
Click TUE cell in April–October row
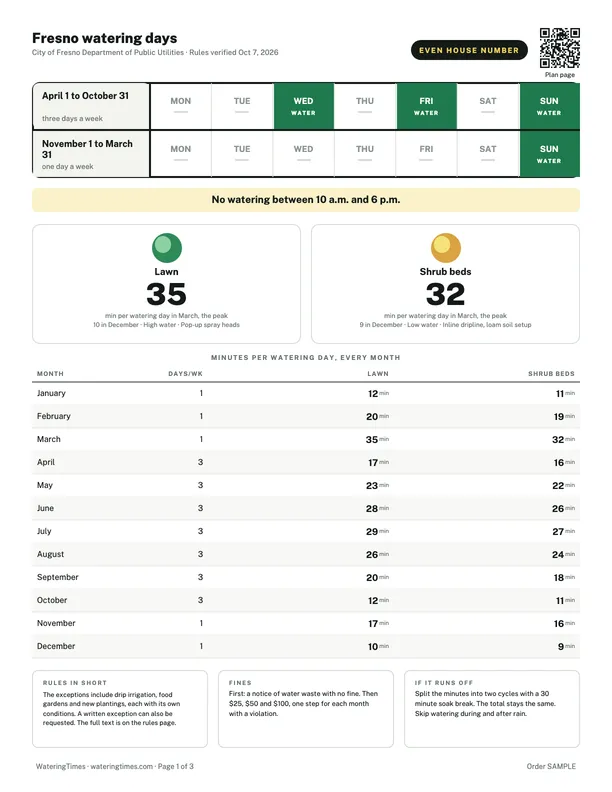coord(242,106)
